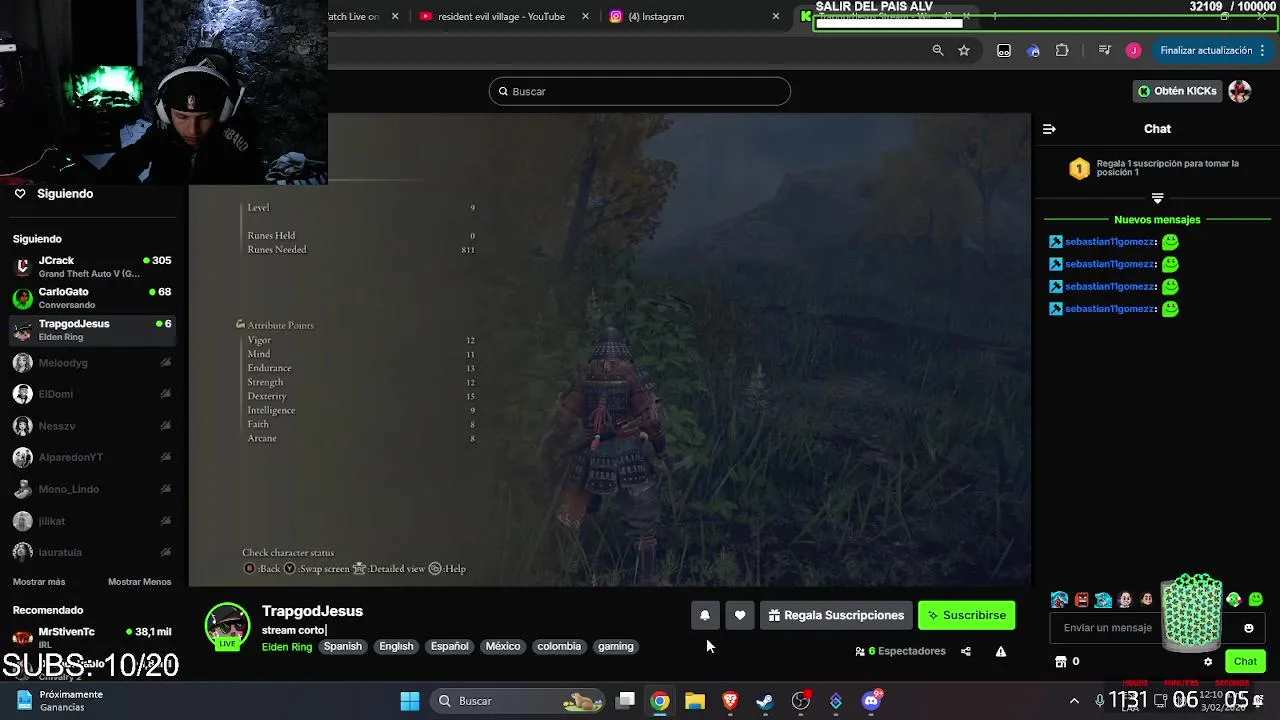1280x720 pixels.
Task: Open Steam from the taskbar
Action: (765, 701)
